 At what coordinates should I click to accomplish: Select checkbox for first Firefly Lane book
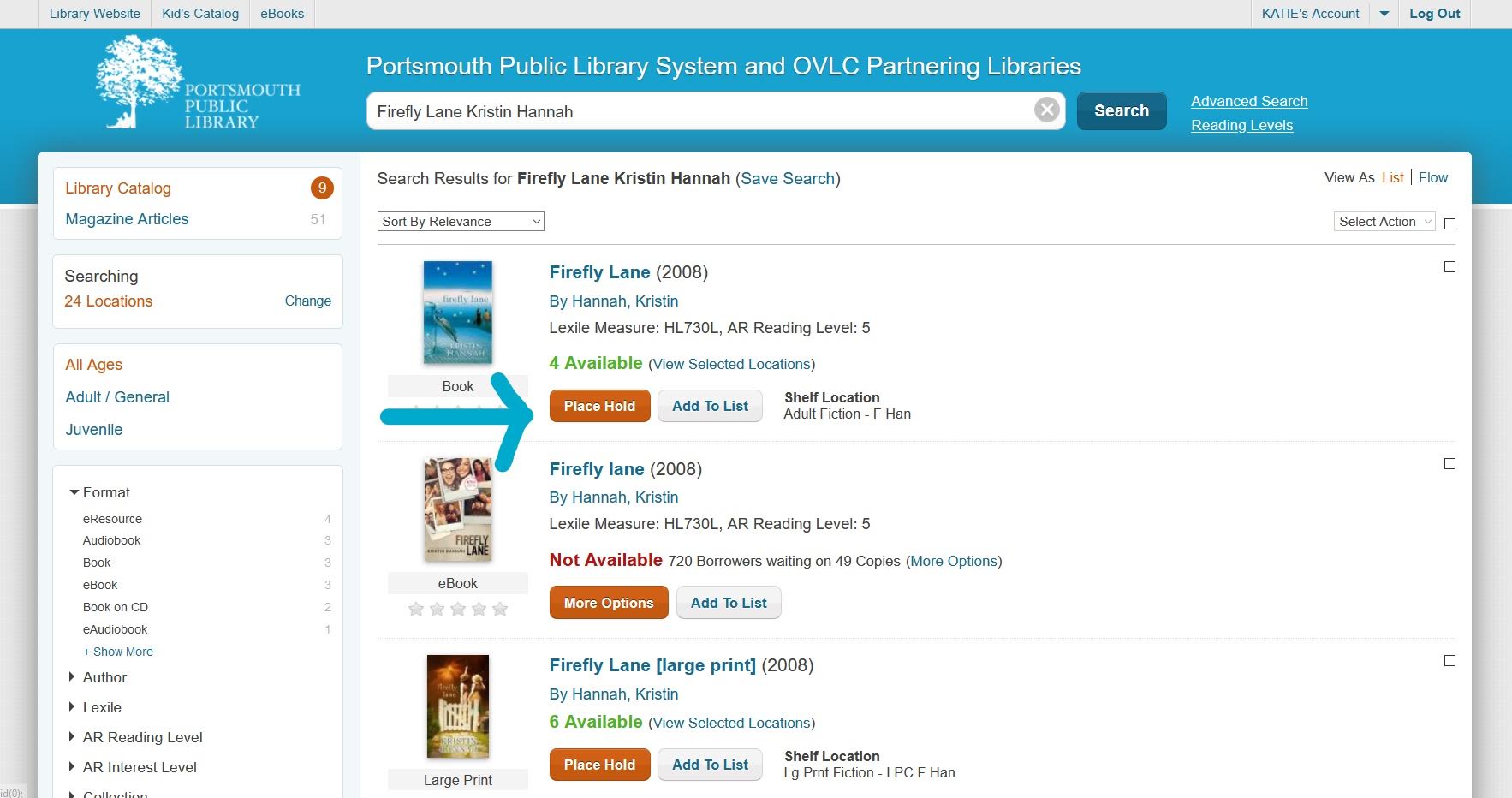coord(1449,267)
